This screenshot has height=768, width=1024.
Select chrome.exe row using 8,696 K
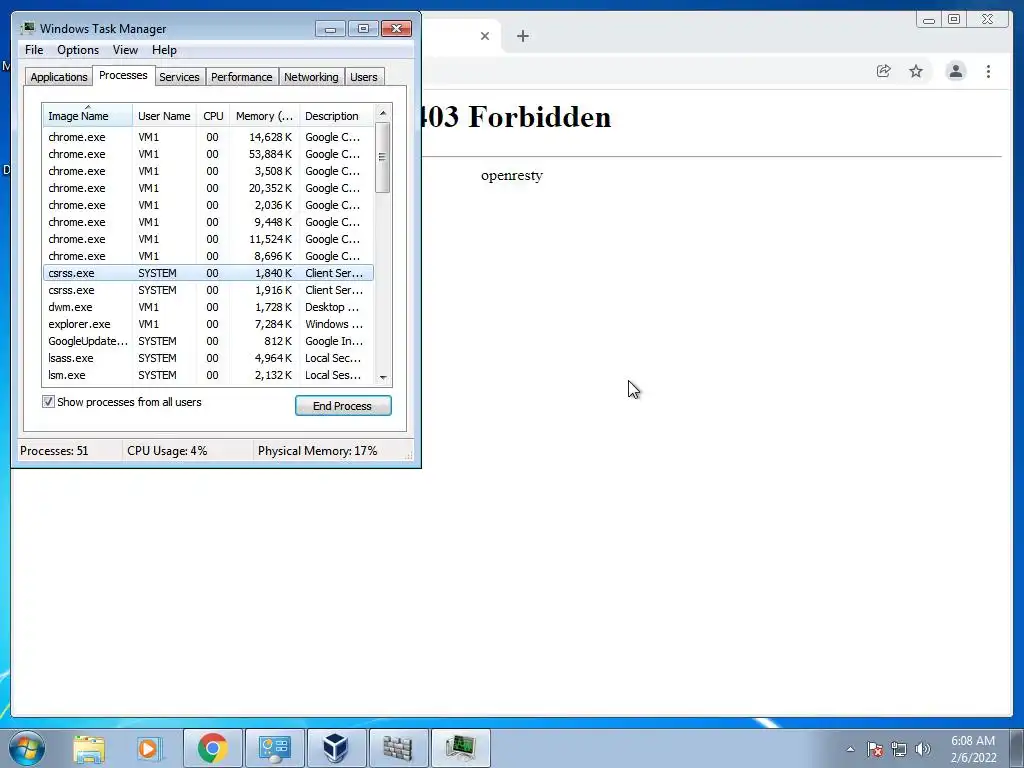click(x=208, y=256)
